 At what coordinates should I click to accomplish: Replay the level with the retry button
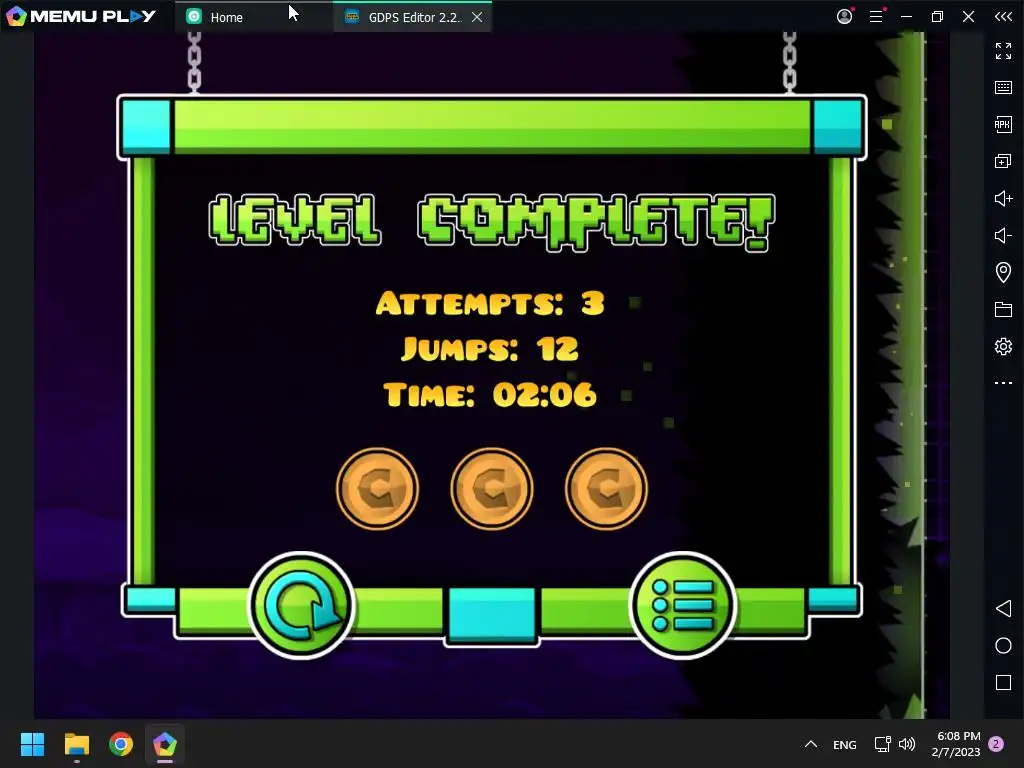pyautogui.click(x=301, y=605)
